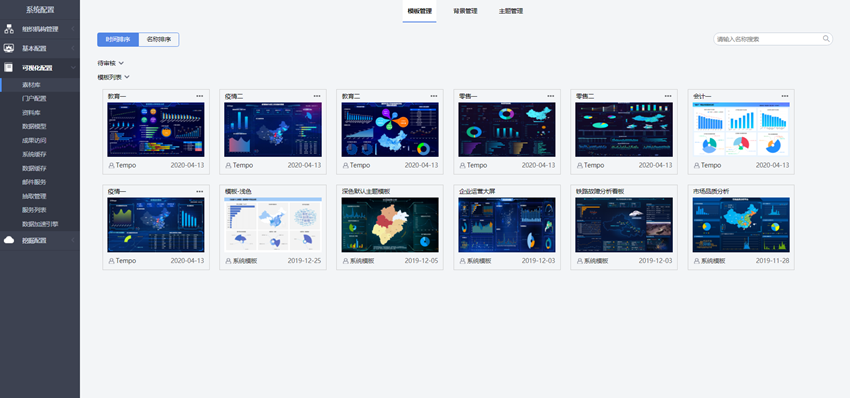The image size is (850, 398).
Task: Switch sorting to 名称排序
Action: pyautogui.click(x=159, y=40)
